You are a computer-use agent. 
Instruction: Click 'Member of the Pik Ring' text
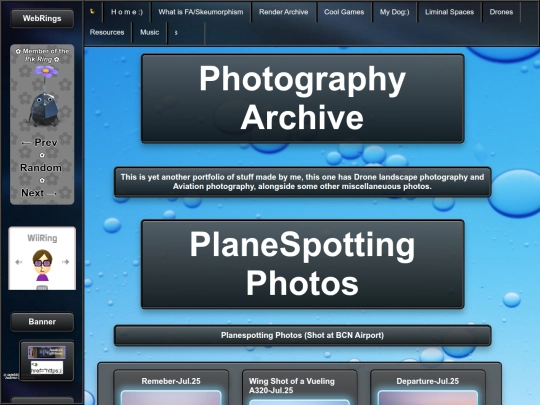pyautogui.click(x=42, y=55)
